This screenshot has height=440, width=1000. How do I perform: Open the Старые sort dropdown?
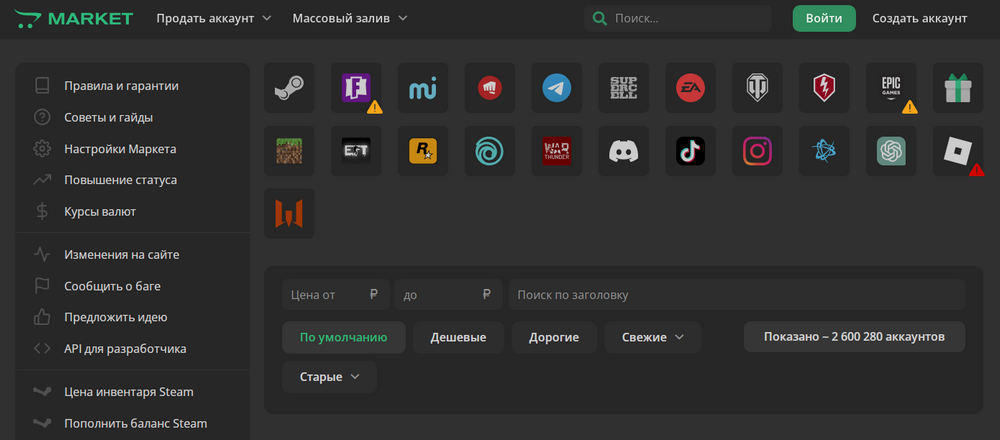(x=329, y=377)
